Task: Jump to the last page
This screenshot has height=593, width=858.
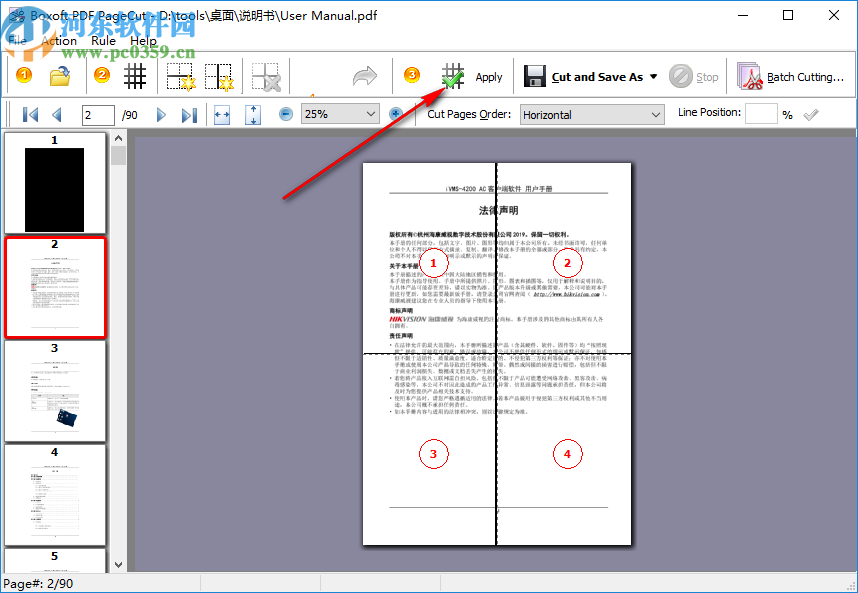Action: (x=189, y=114)
